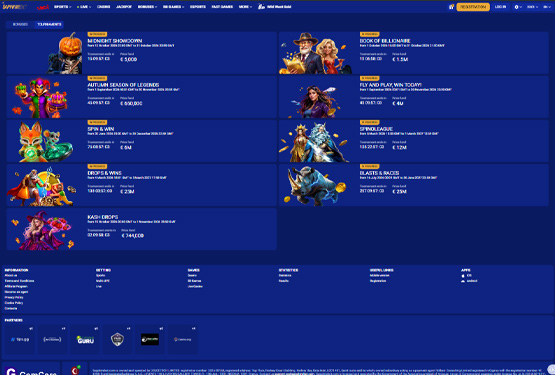
Task: Open the shield-badge partner logo
Action: pos(117,339)
